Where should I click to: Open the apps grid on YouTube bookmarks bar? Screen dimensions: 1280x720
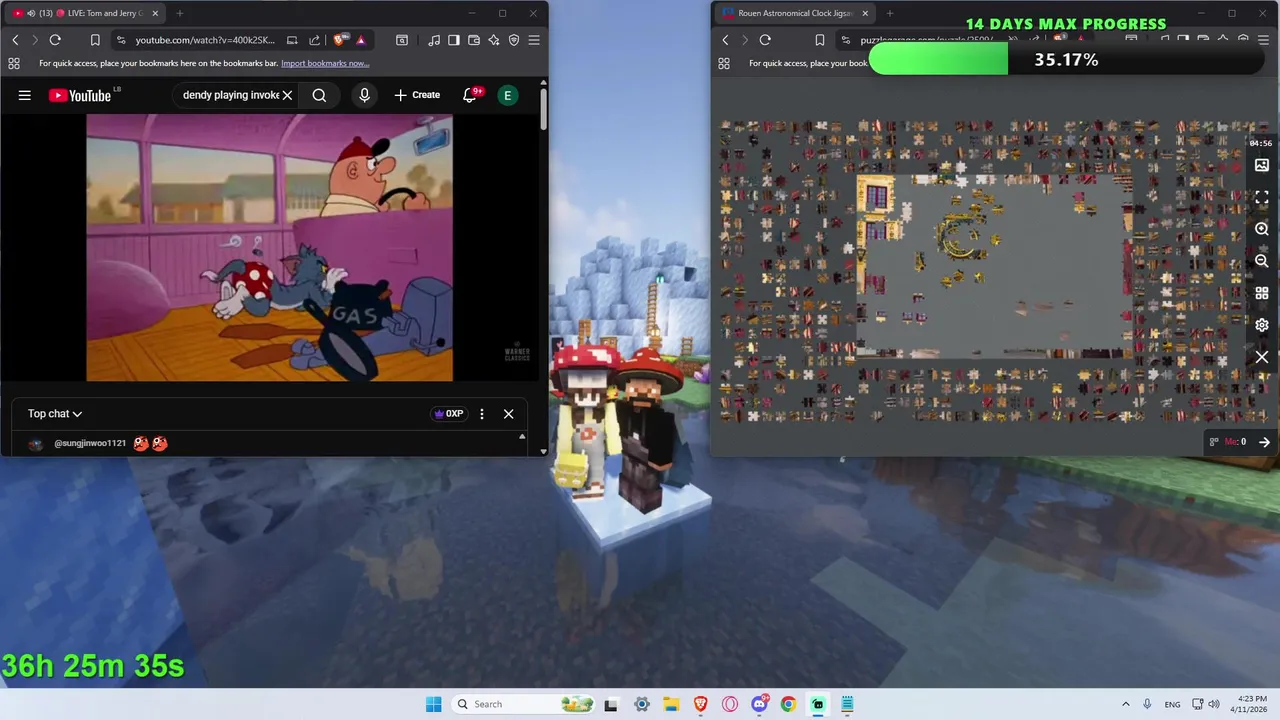tap(14, 63)
